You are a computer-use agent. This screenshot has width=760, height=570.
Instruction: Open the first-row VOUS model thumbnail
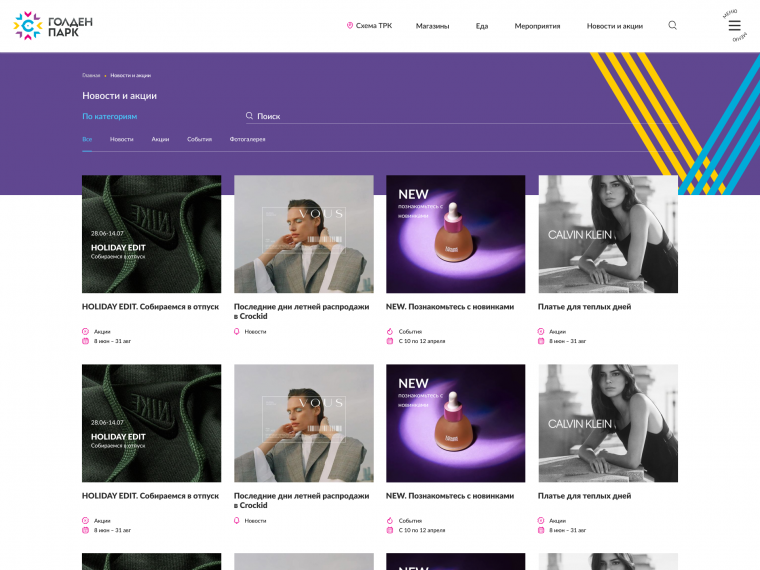[x=304, y=234]
